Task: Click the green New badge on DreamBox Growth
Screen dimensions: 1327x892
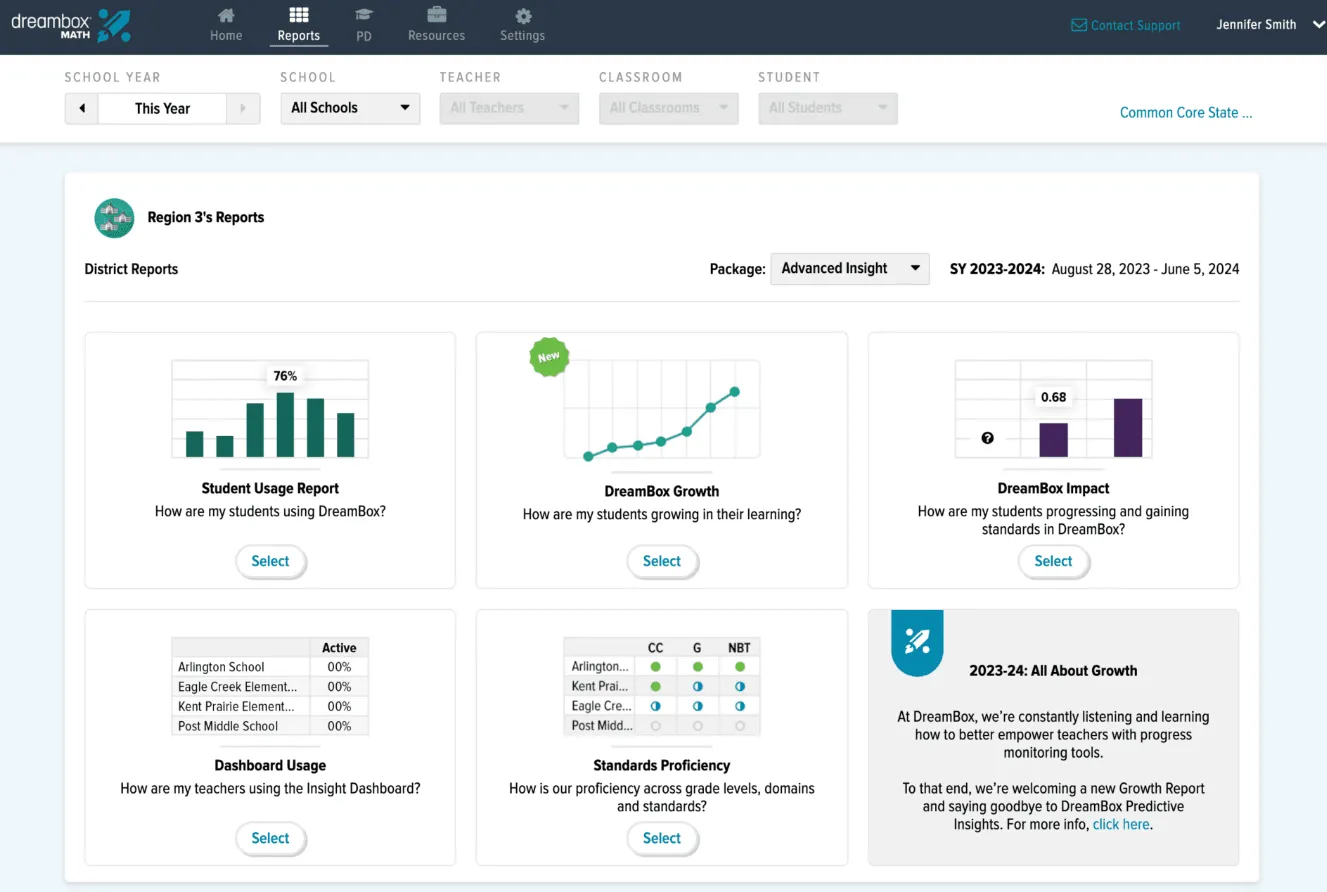Action: (549, 357)
